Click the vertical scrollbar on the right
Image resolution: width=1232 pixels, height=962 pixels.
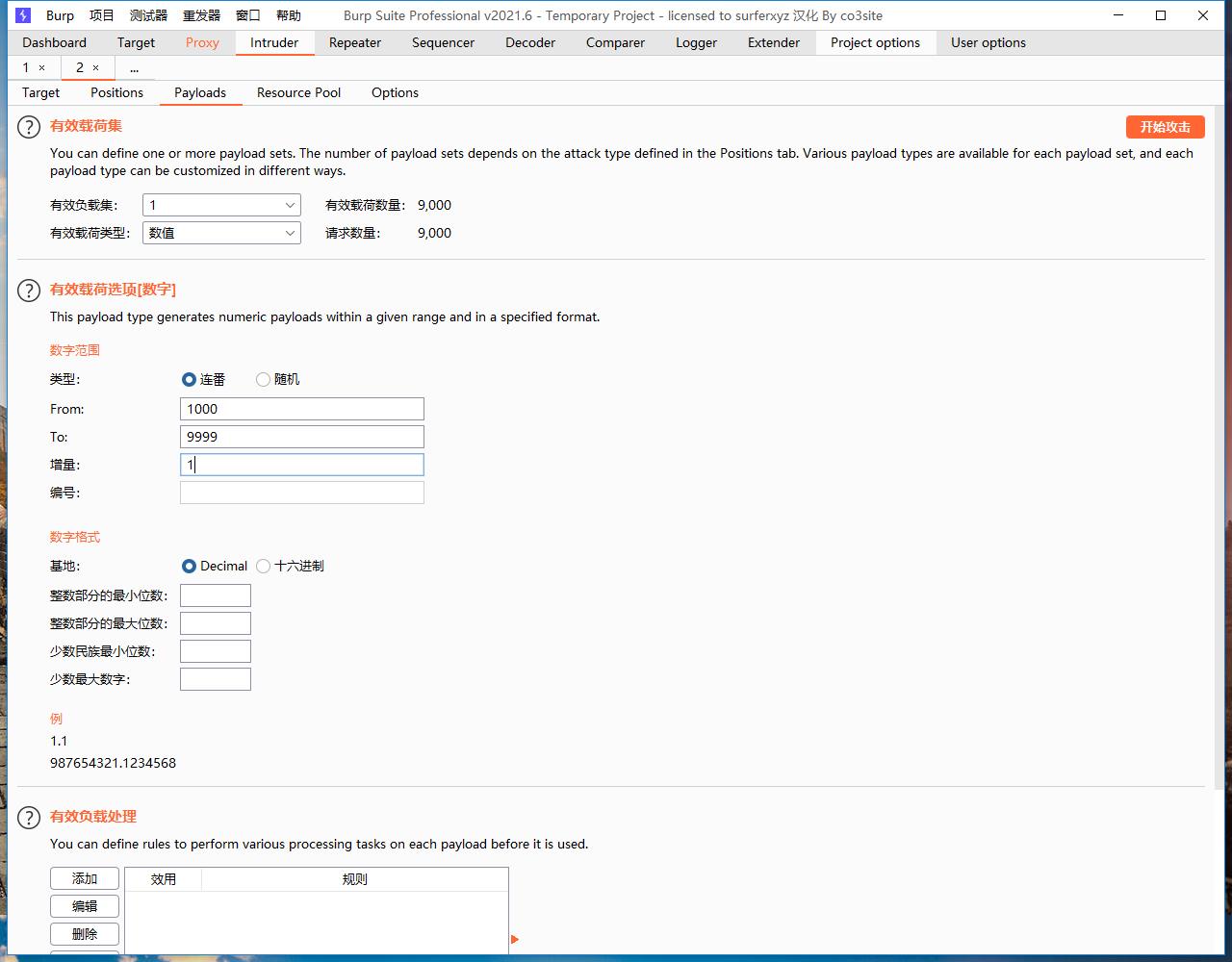[x=1220, y=447]
